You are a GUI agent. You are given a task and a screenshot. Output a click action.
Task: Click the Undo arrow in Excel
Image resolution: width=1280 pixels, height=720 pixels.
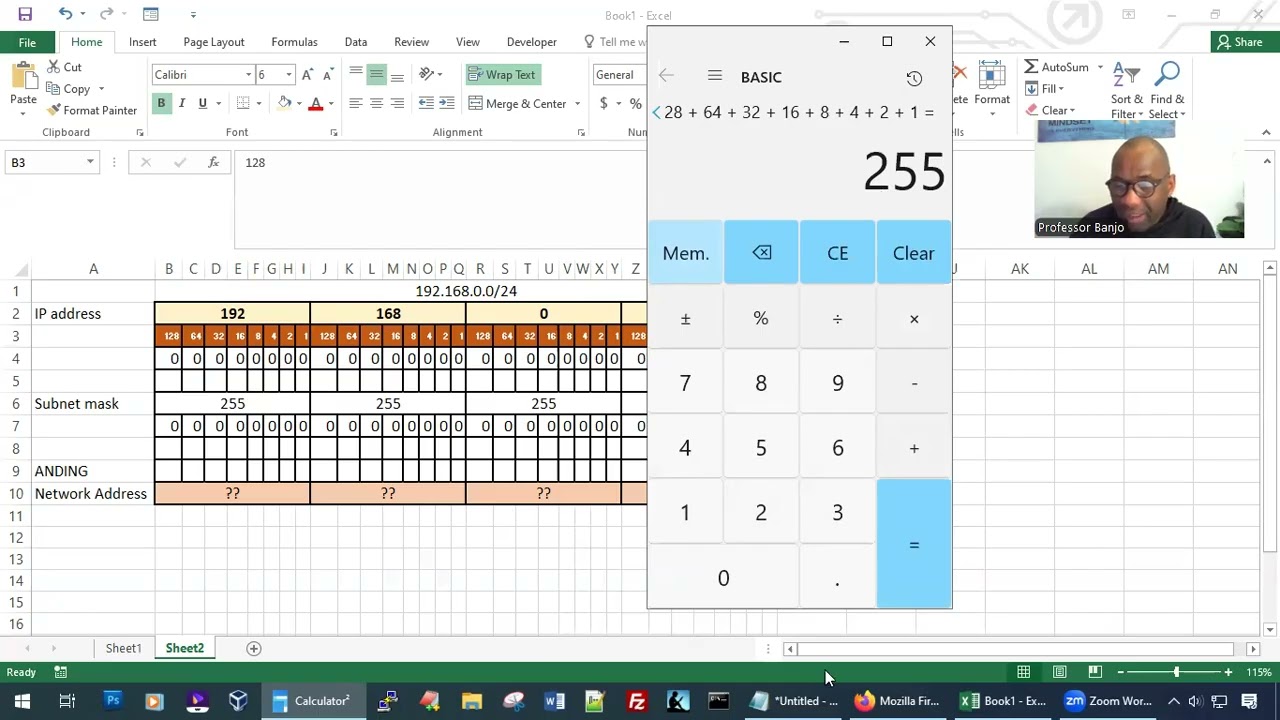click(65, 14)
